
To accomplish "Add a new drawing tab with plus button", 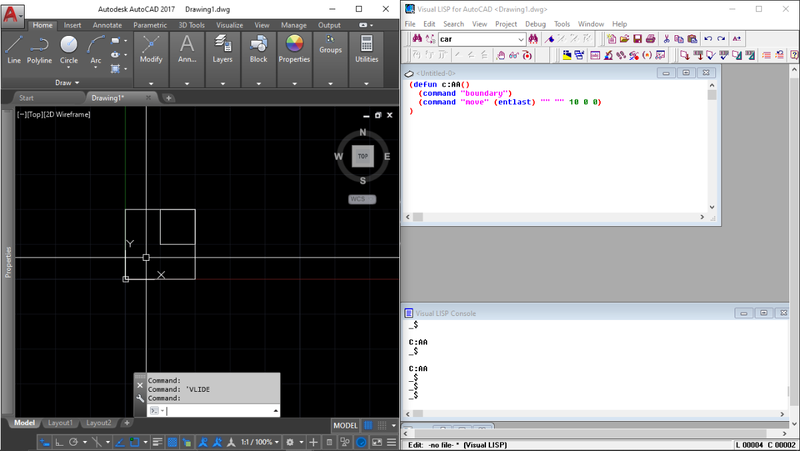I will 169,98.
